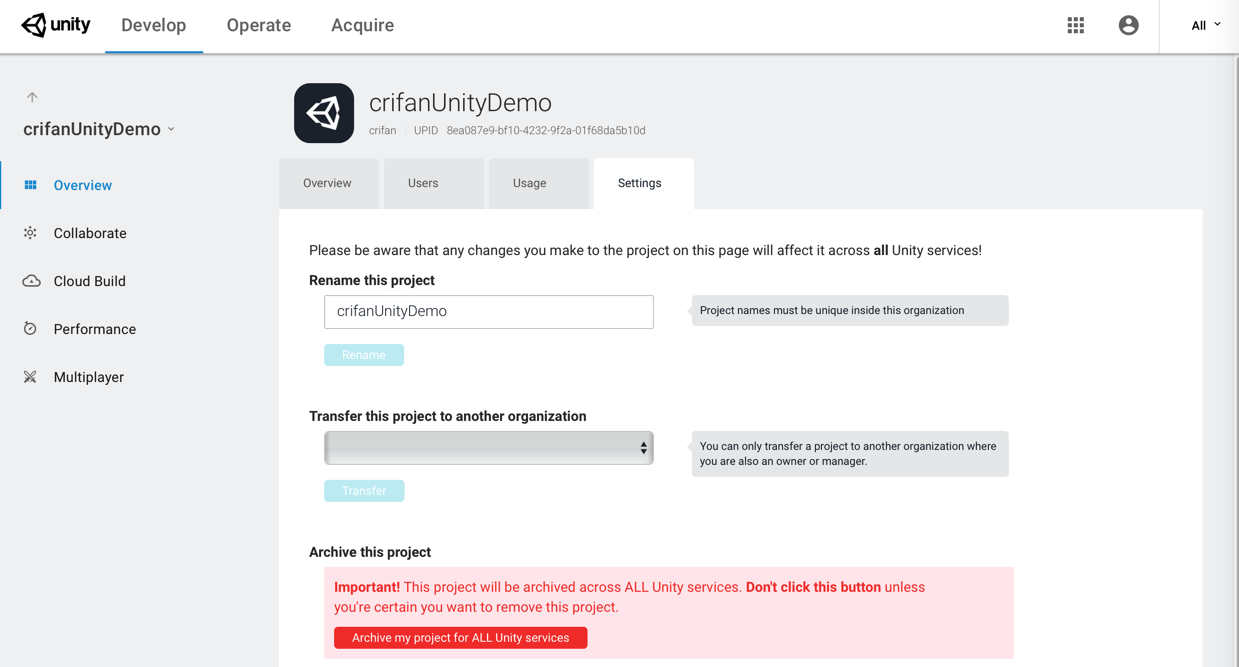Click the Performance stopwatch icon
Image resolution: width=1239 pixels, height=667 pixels.
point(31,329)
